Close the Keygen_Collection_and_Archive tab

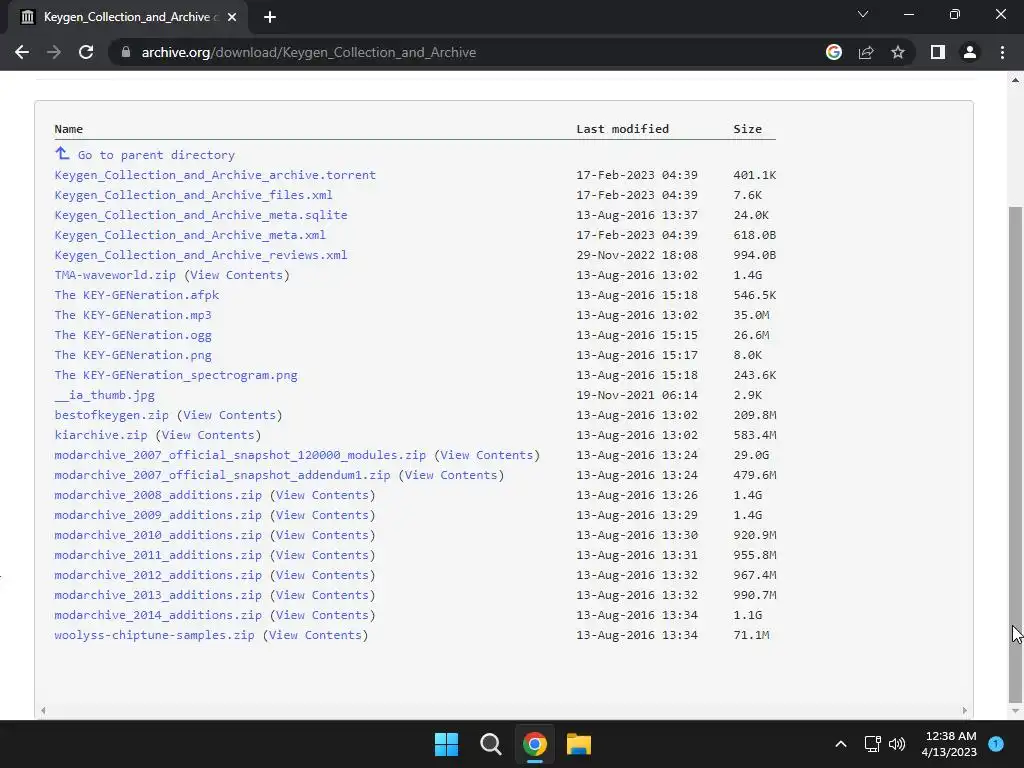coord(232,17)
